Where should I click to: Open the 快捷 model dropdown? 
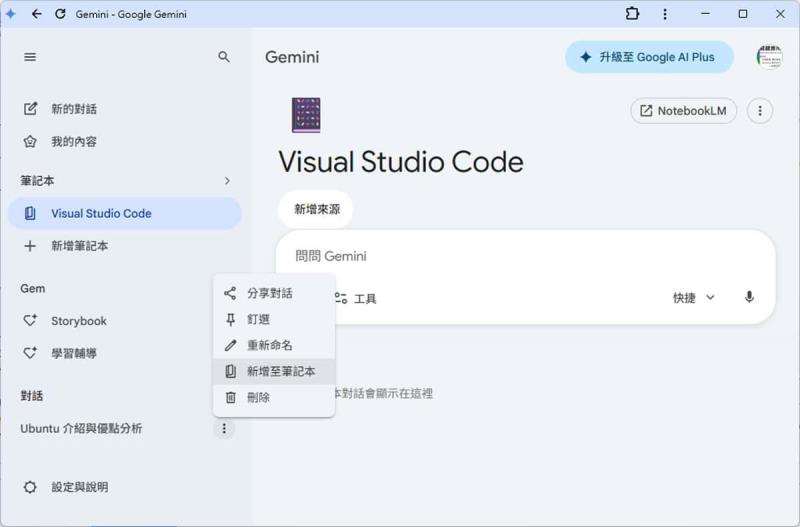click(693, 297)
